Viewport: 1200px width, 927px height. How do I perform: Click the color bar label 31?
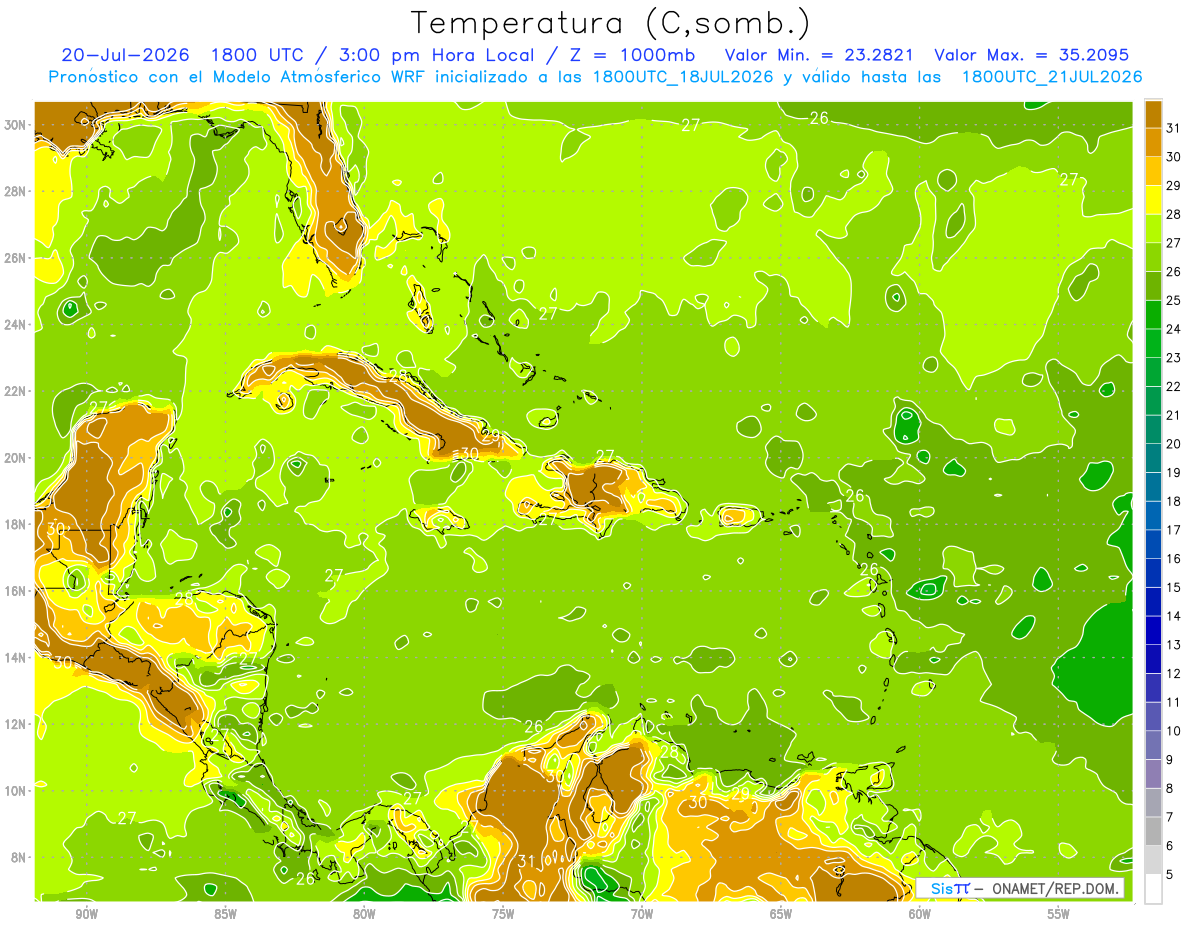(x=1173, y=127)
